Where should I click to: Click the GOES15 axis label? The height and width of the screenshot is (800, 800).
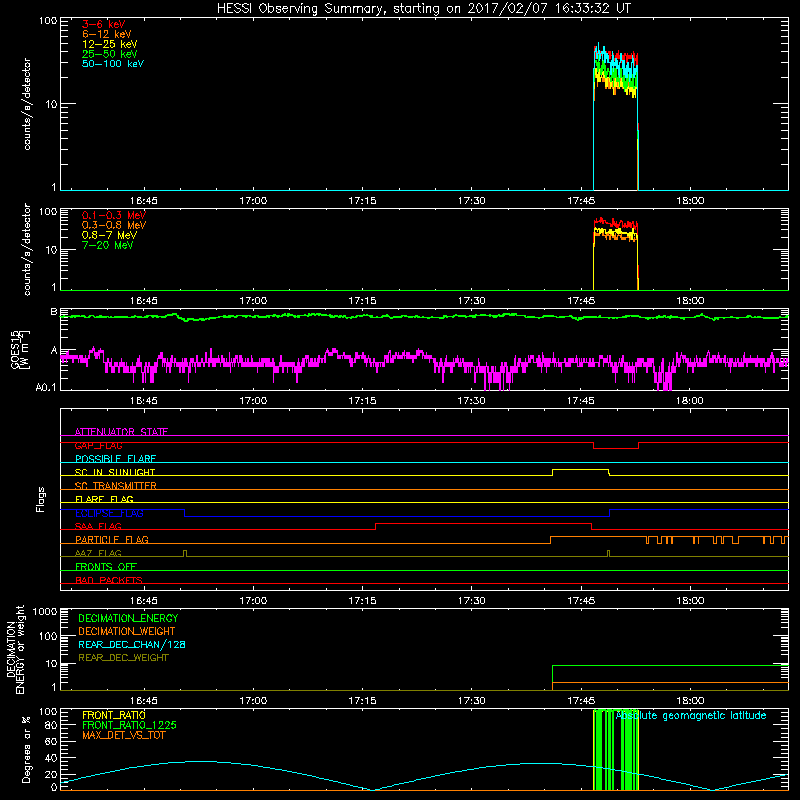(19, 349)
